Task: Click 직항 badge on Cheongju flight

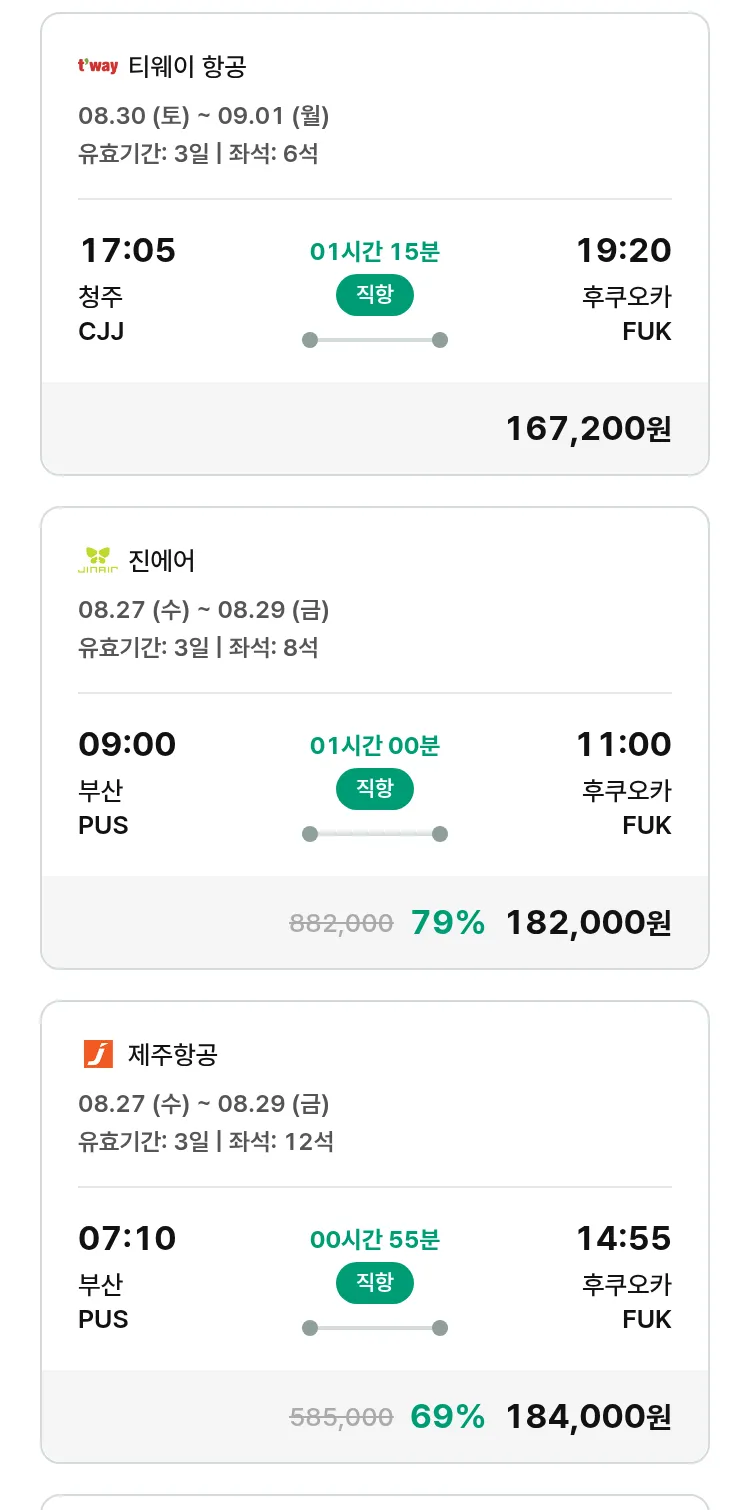Action: 374,295
